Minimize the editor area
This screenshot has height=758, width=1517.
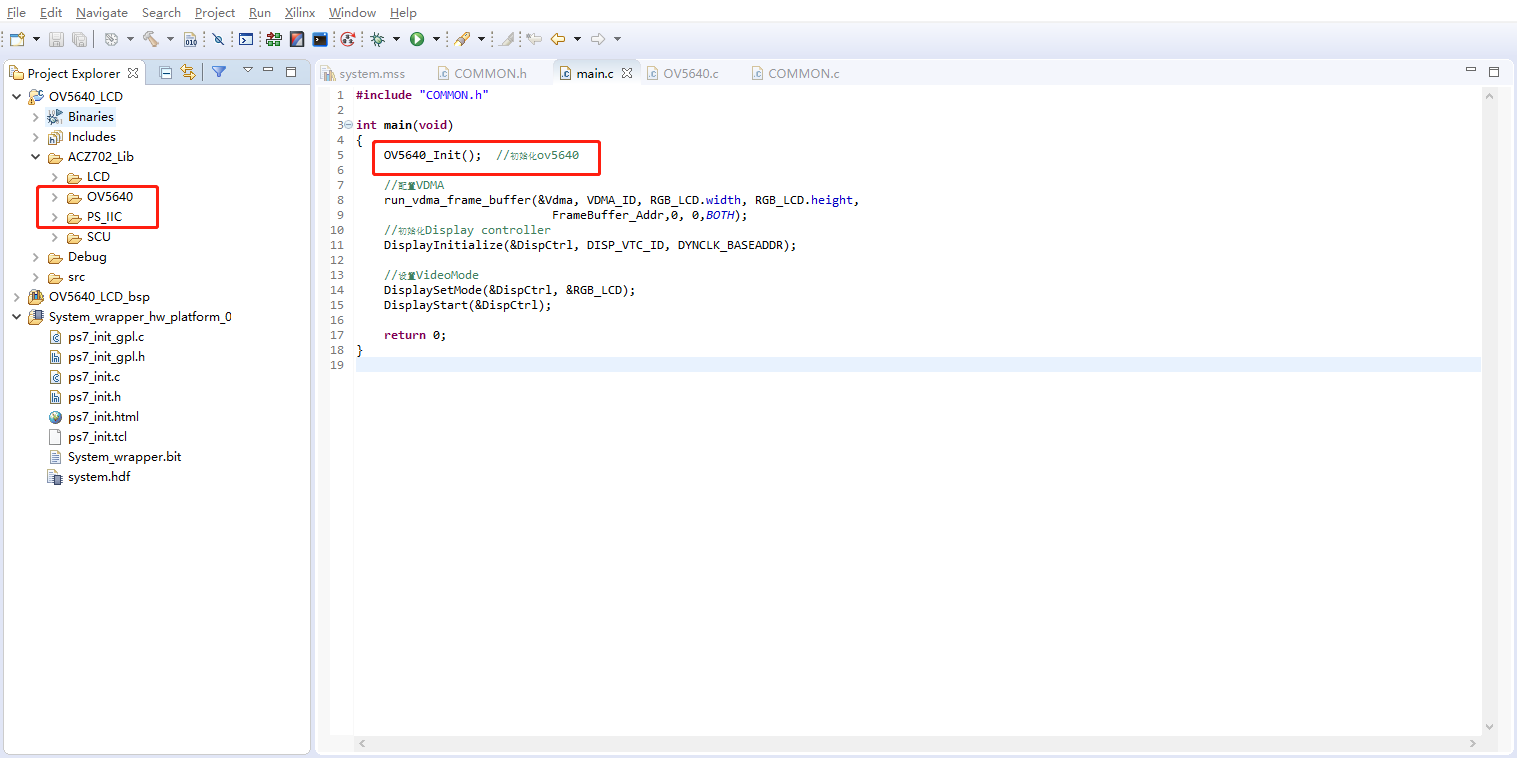click(x=1471, y=70)
